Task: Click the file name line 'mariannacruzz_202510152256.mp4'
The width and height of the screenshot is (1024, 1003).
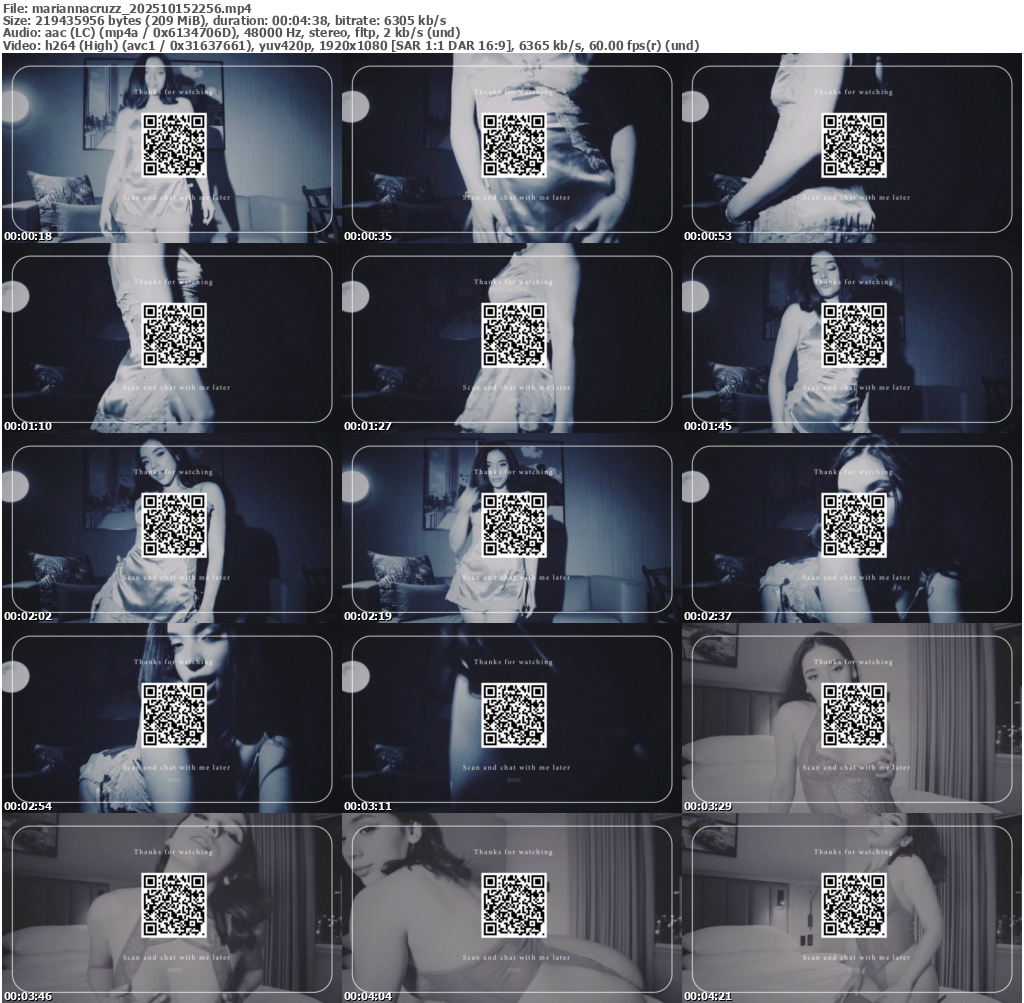Action: point(127,8)
